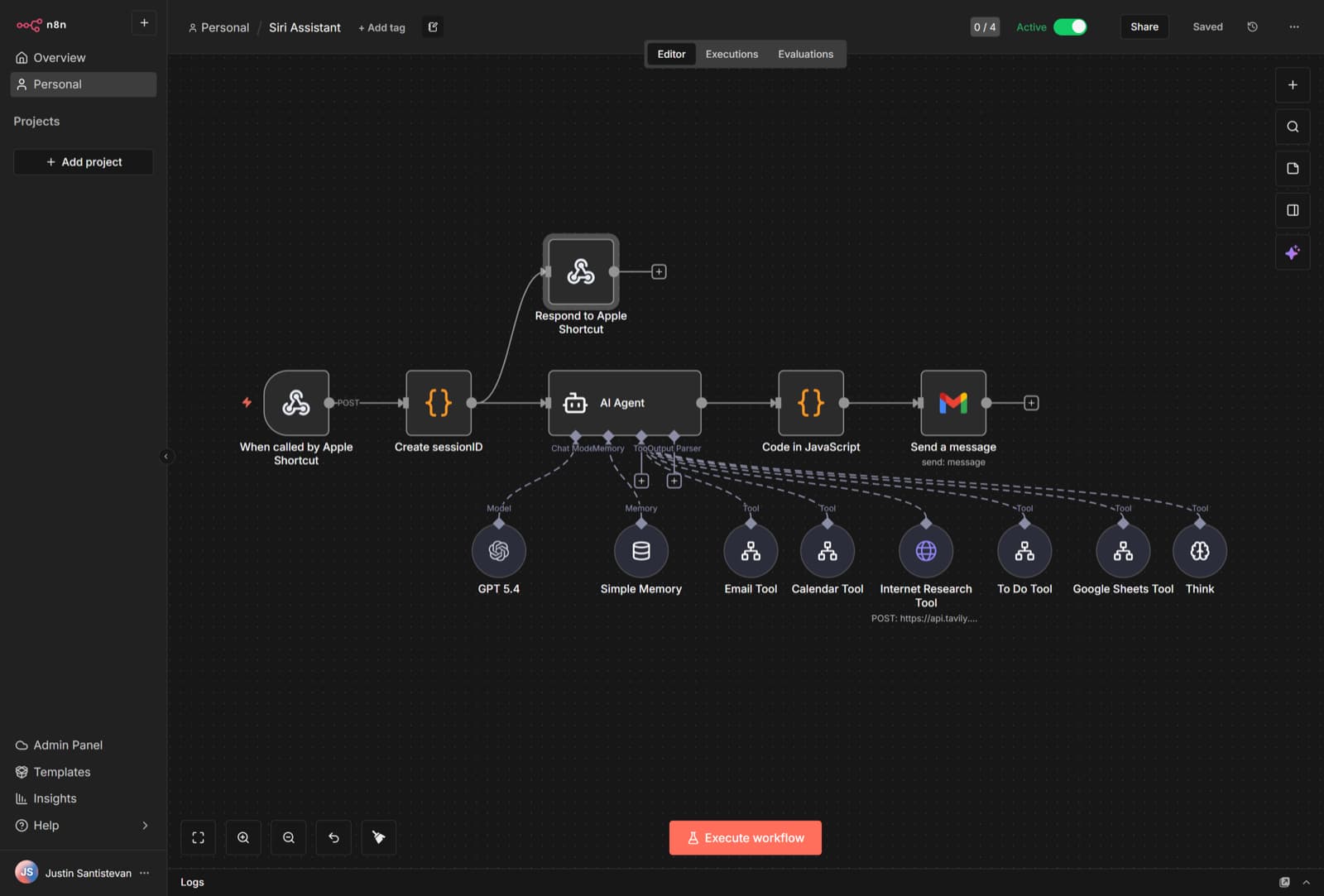The width and height of the screenshot is (1324, 896).
Task: Select the Respond to Apple Shortcut node
Action: (581, 271)
